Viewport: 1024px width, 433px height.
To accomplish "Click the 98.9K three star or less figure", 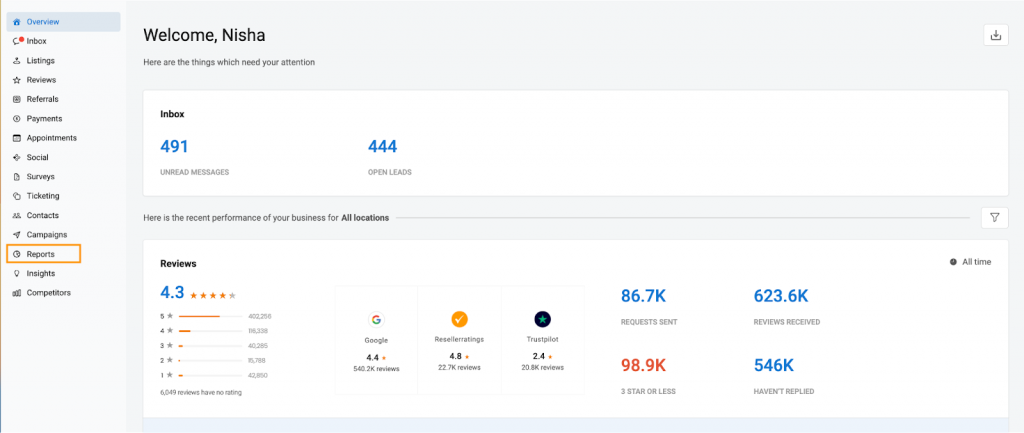I will [x=644, y=365].
